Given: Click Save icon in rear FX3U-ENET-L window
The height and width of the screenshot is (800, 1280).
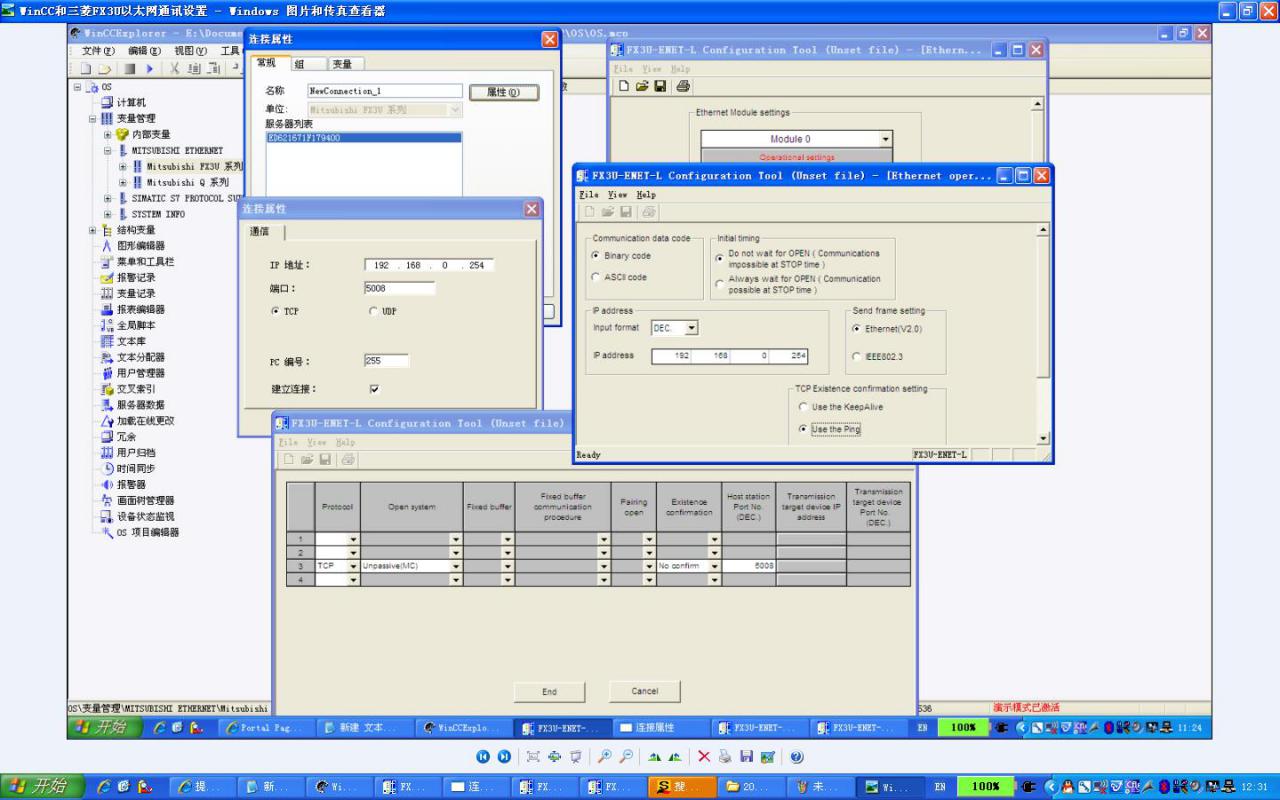Looking at the screenshot, I should click(x=660, y=86).
